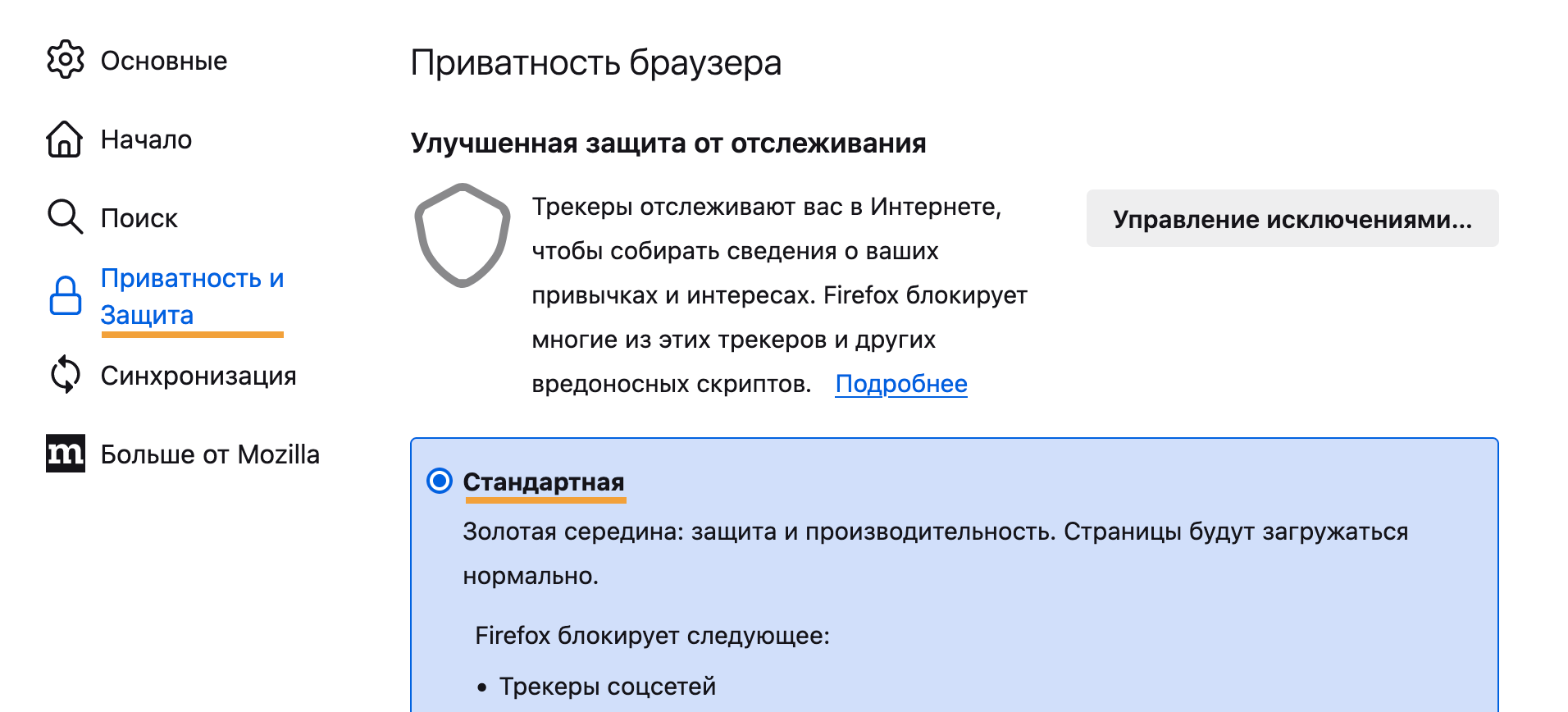Click the gear icon beside Основные
Screen dimensions: 1568x712
(66, 60)
